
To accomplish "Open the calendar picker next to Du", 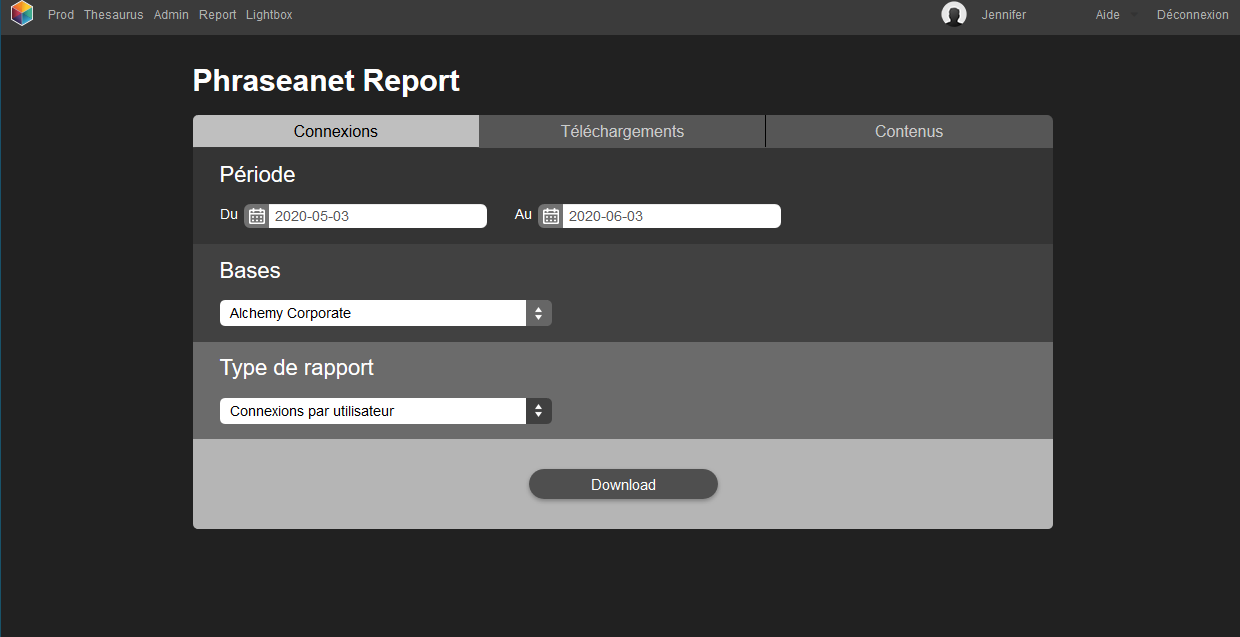I will [x=256, y=214].
